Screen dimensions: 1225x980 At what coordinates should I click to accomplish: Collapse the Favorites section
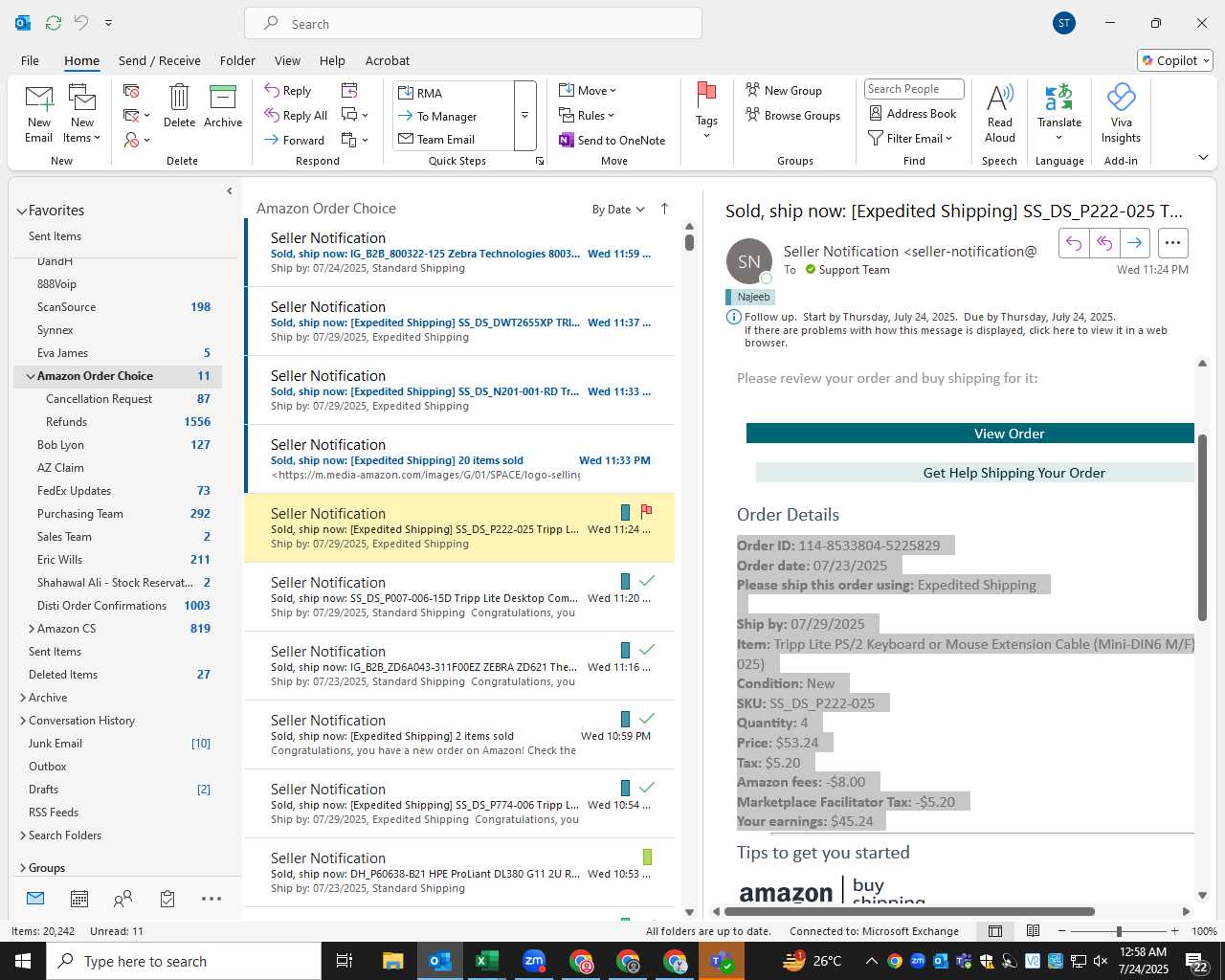pyautogui.click(x=21, y=212)
